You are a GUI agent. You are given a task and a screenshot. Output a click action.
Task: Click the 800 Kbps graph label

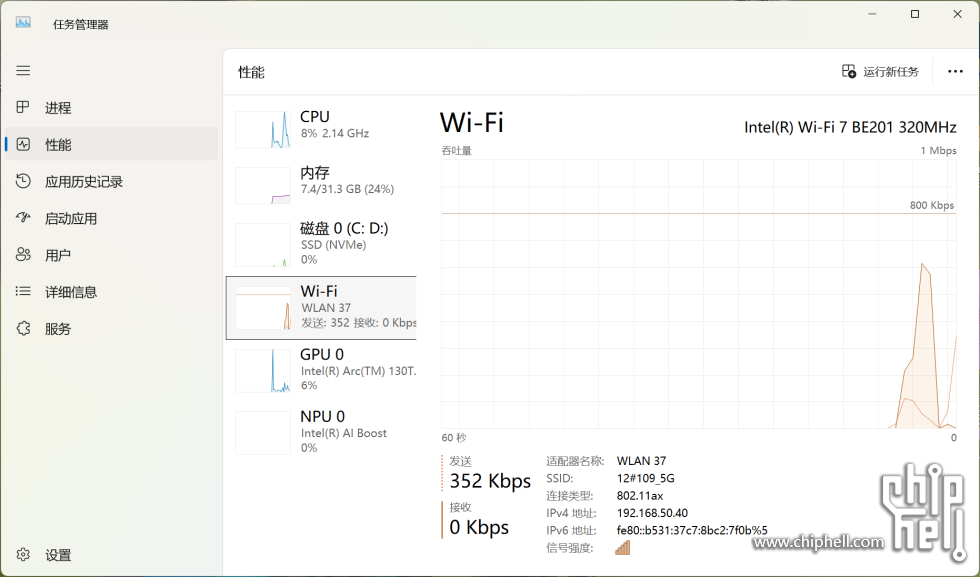pos(932,205)
